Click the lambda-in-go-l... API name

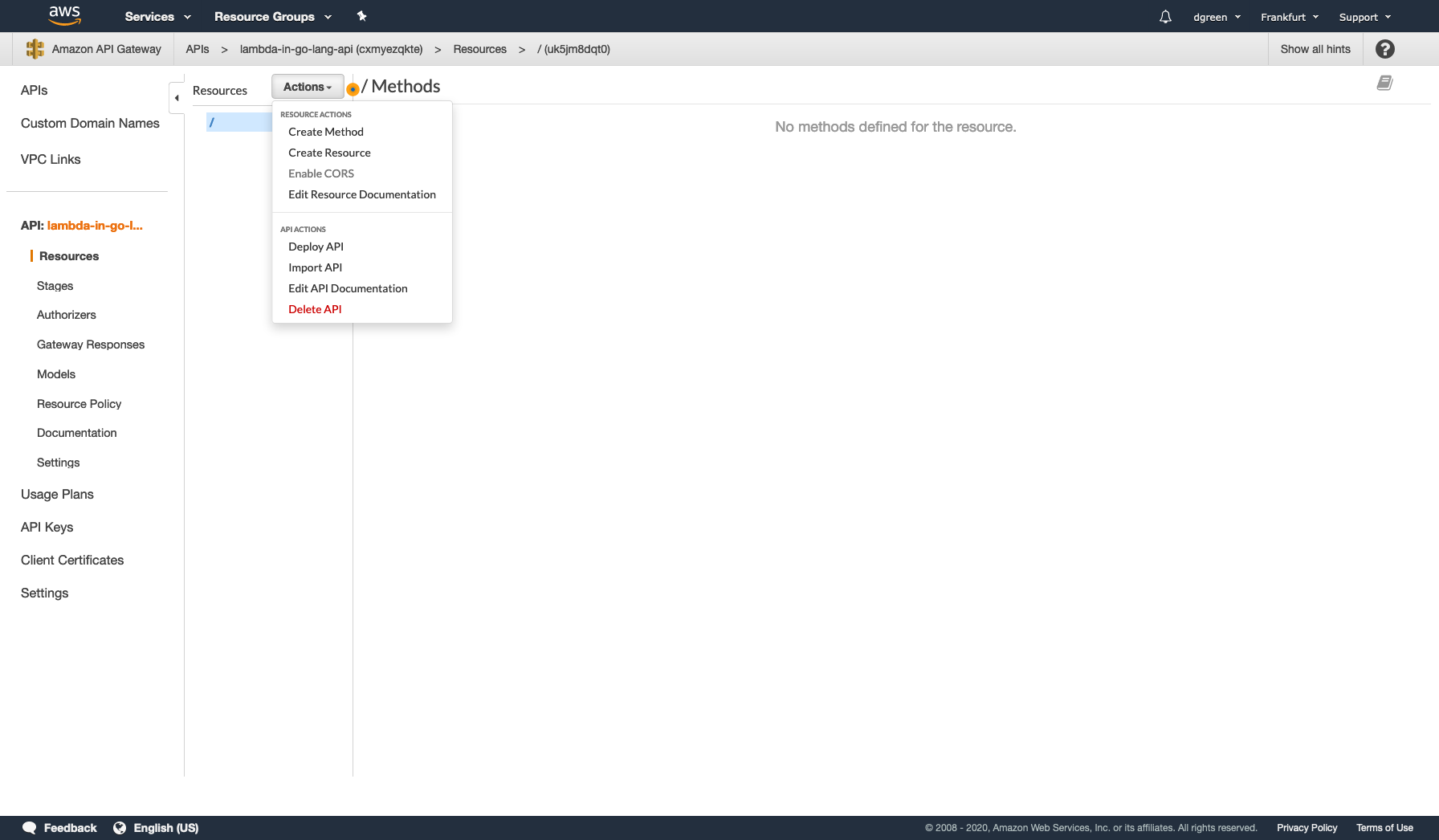95,226
